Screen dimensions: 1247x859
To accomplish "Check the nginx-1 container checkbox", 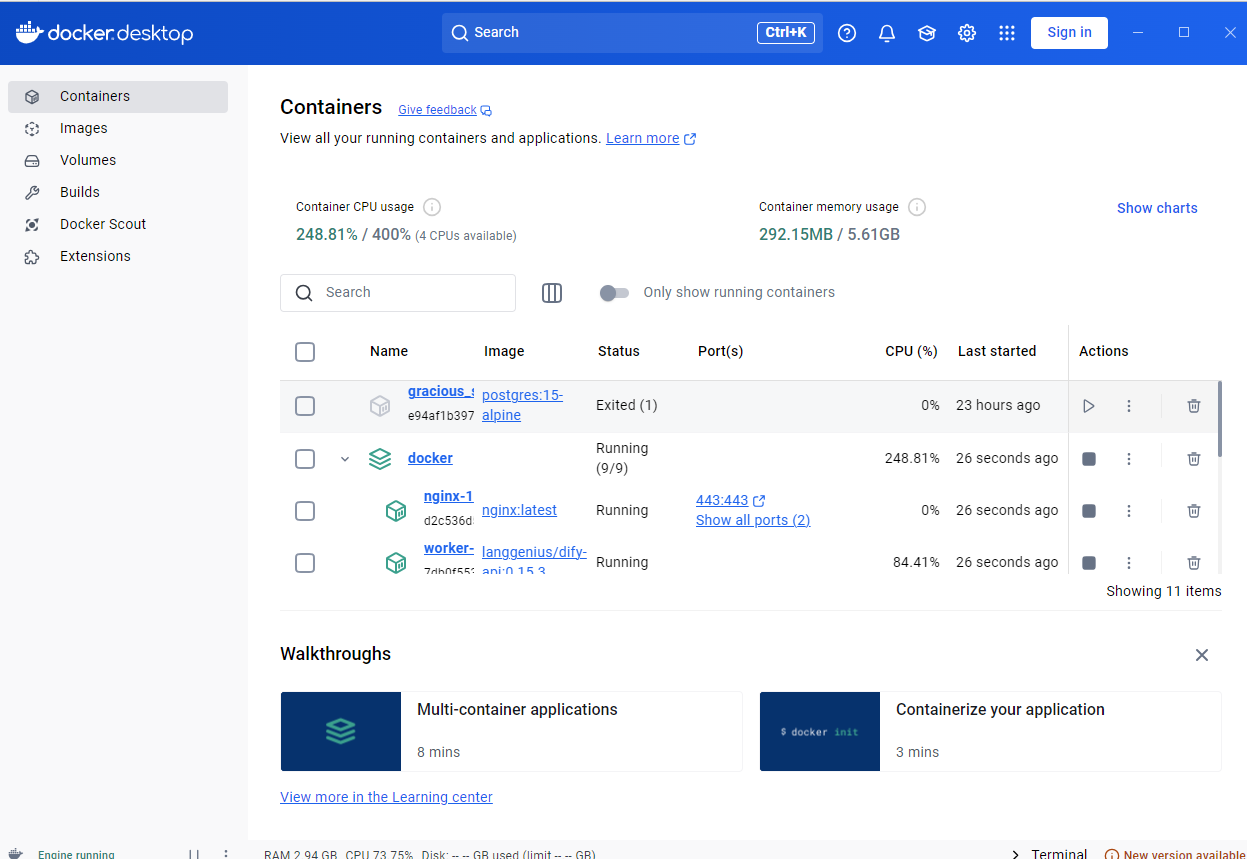I will (305, 511).
